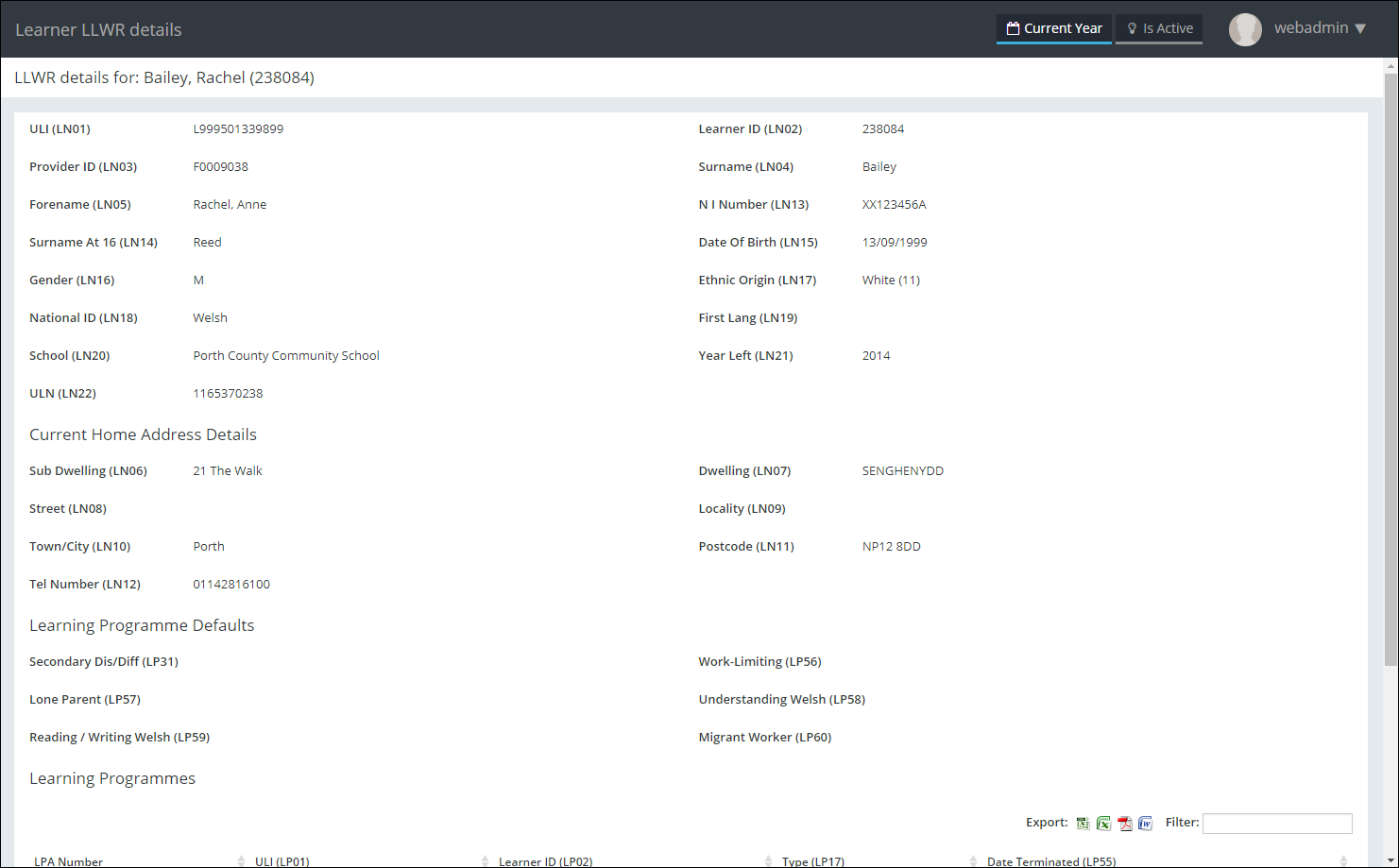
Task: Toggle the Current Year filter
Action: pyautogui.click(x=1054, y=28)
